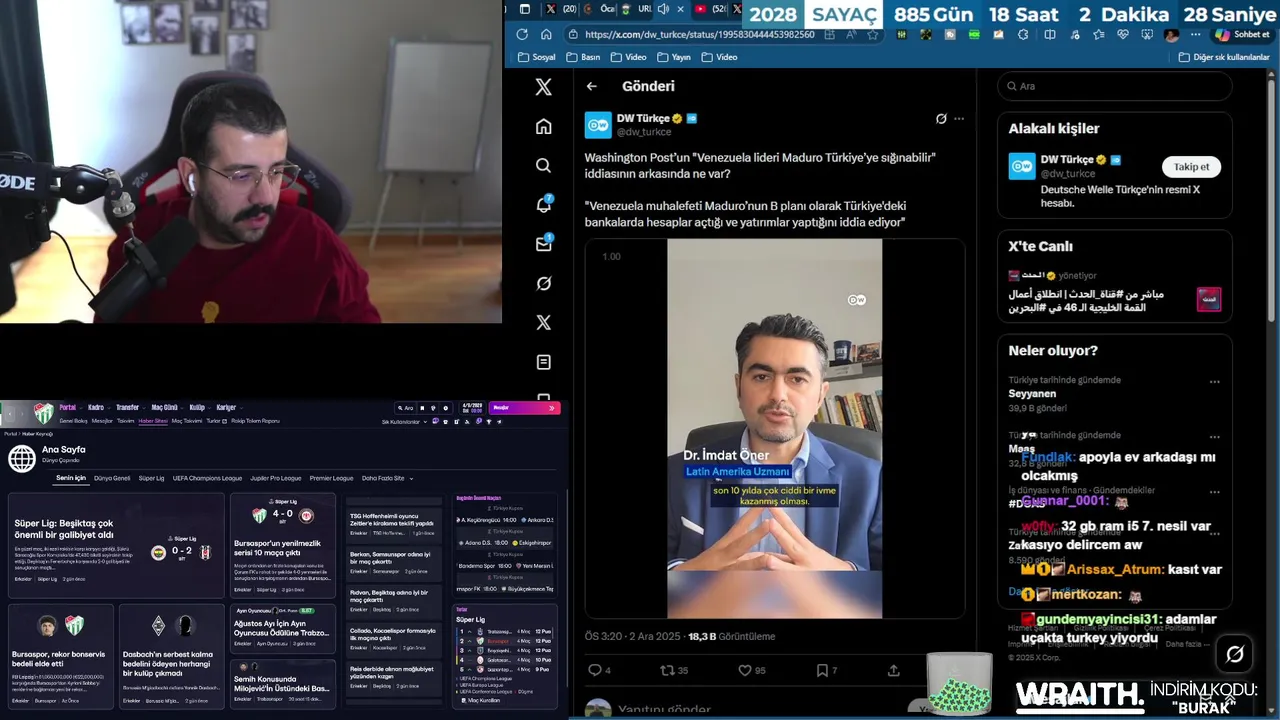This screenshot has height=720, width=1280.
Task: Click the İlerle continue button in Football Manager
Action: [x=524, y=408]
